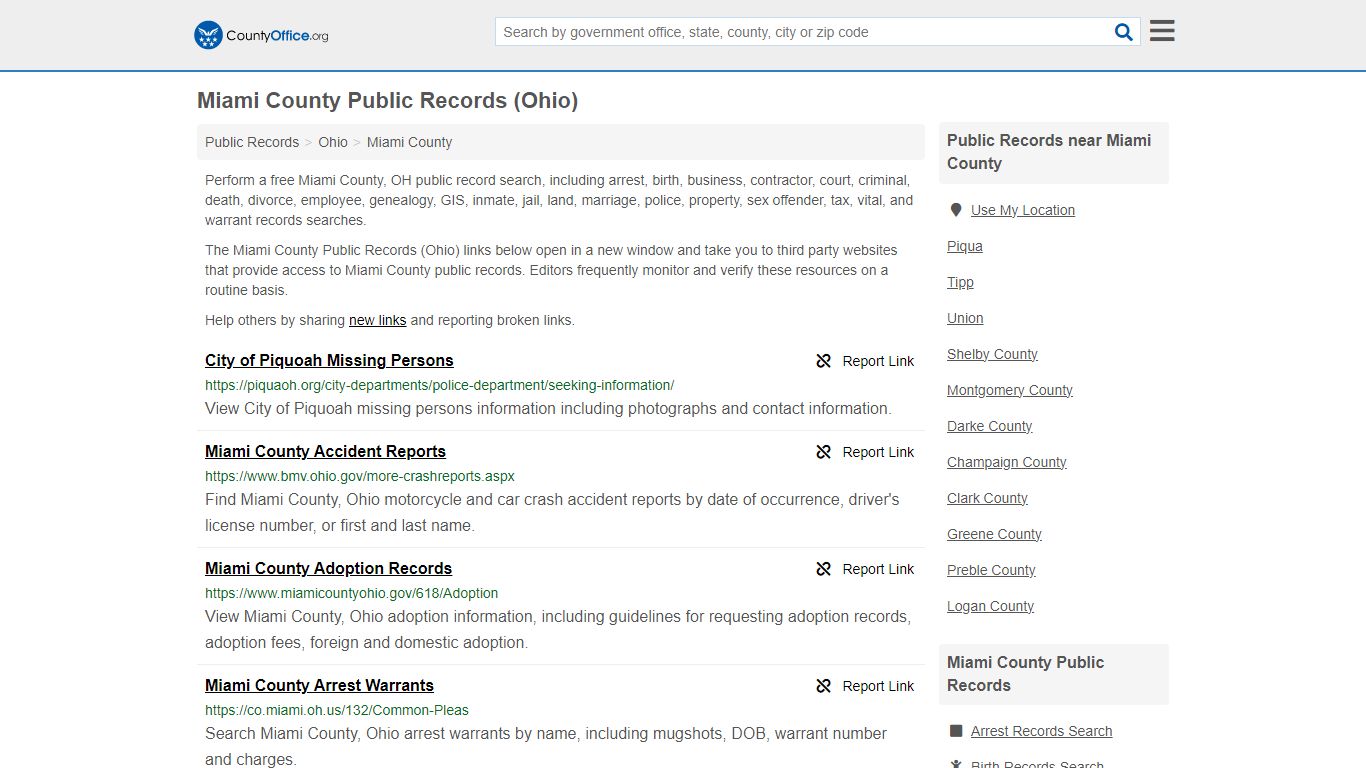Screen dimensions: 1366x768
Task: Follow the 'new links' link
Action: pyautogui.click(x=377, y=320)
